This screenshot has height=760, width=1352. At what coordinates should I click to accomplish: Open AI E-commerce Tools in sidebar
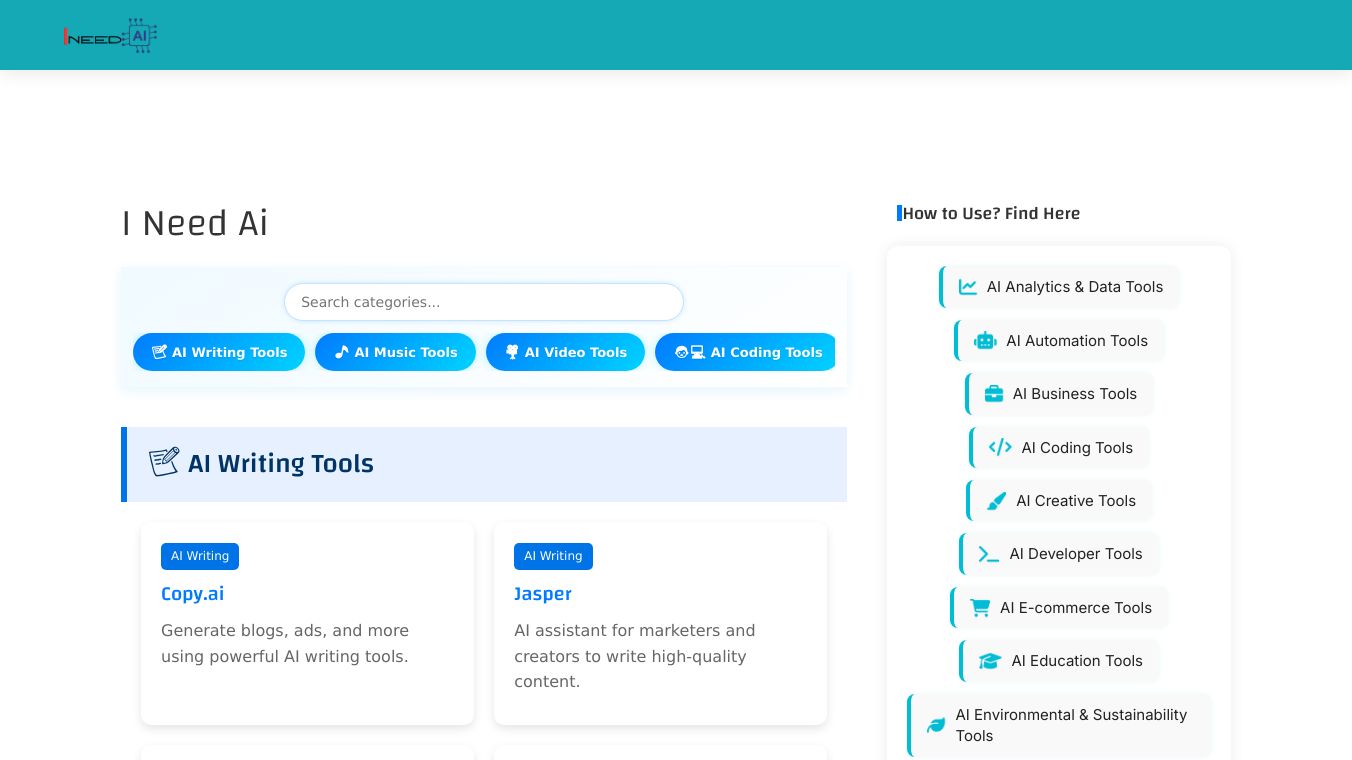(x=1060, y=608)
